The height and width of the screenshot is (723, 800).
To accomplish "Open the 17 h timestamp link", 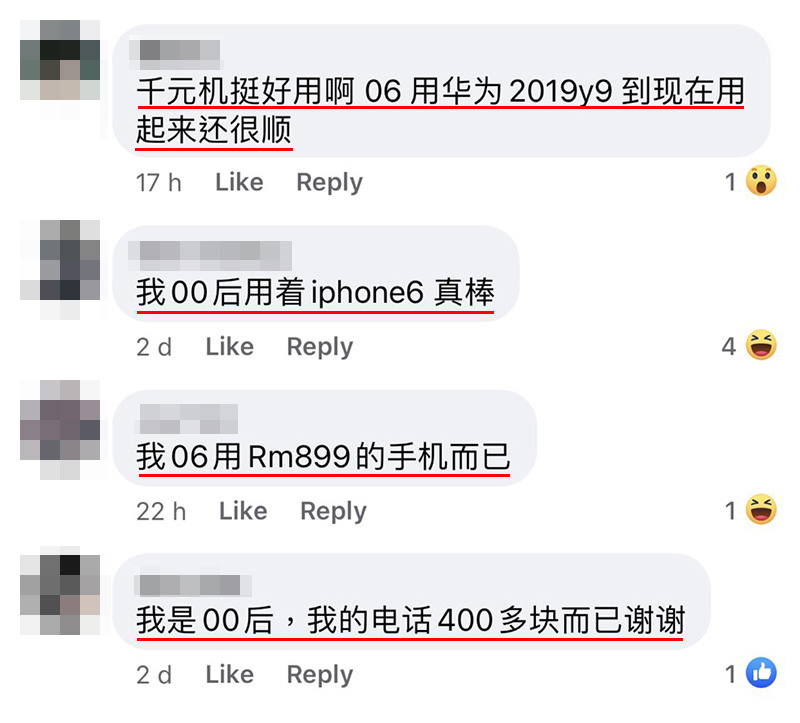I will (x=159, y=183).
